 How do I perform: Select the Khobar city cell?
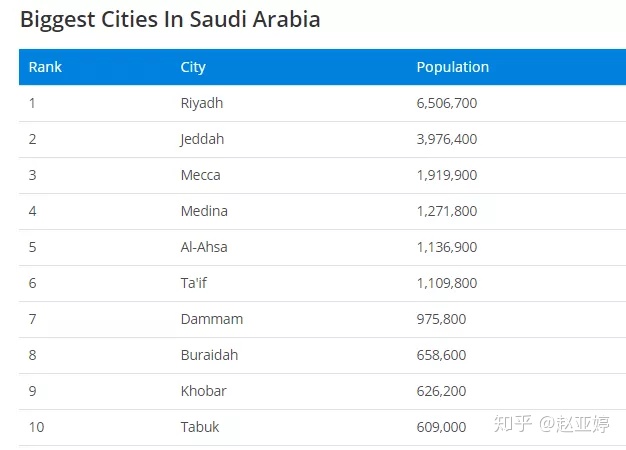point(203,391)
